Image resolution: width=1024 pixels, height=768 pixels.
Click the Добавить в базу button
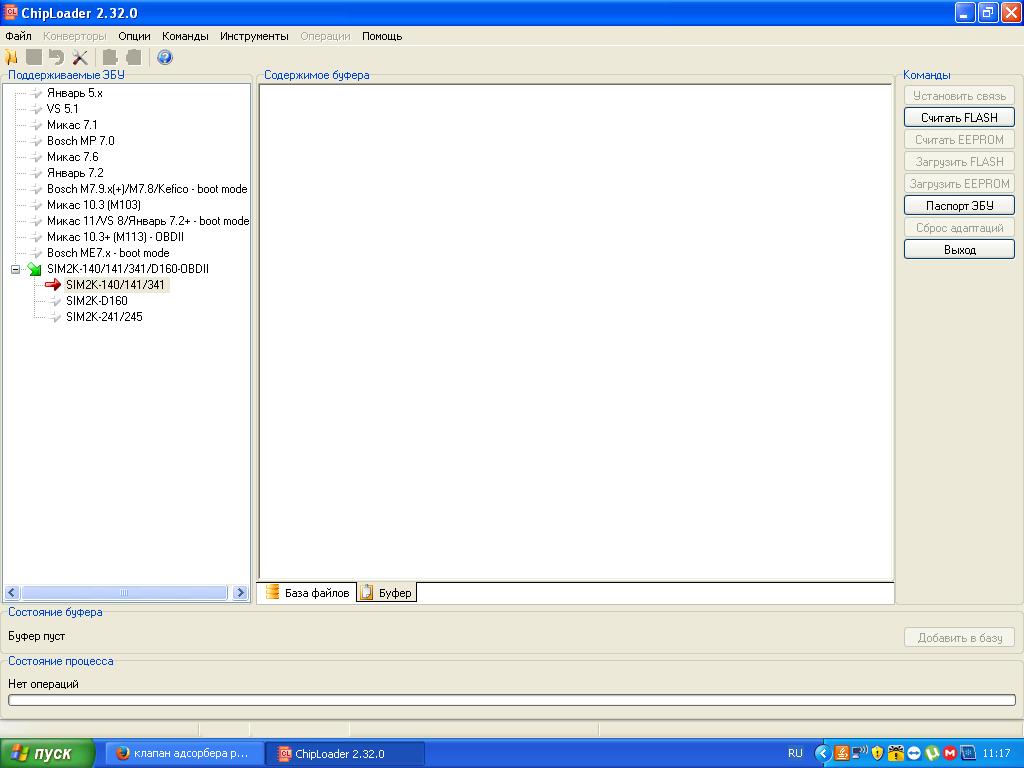click(x=959, y=637)
